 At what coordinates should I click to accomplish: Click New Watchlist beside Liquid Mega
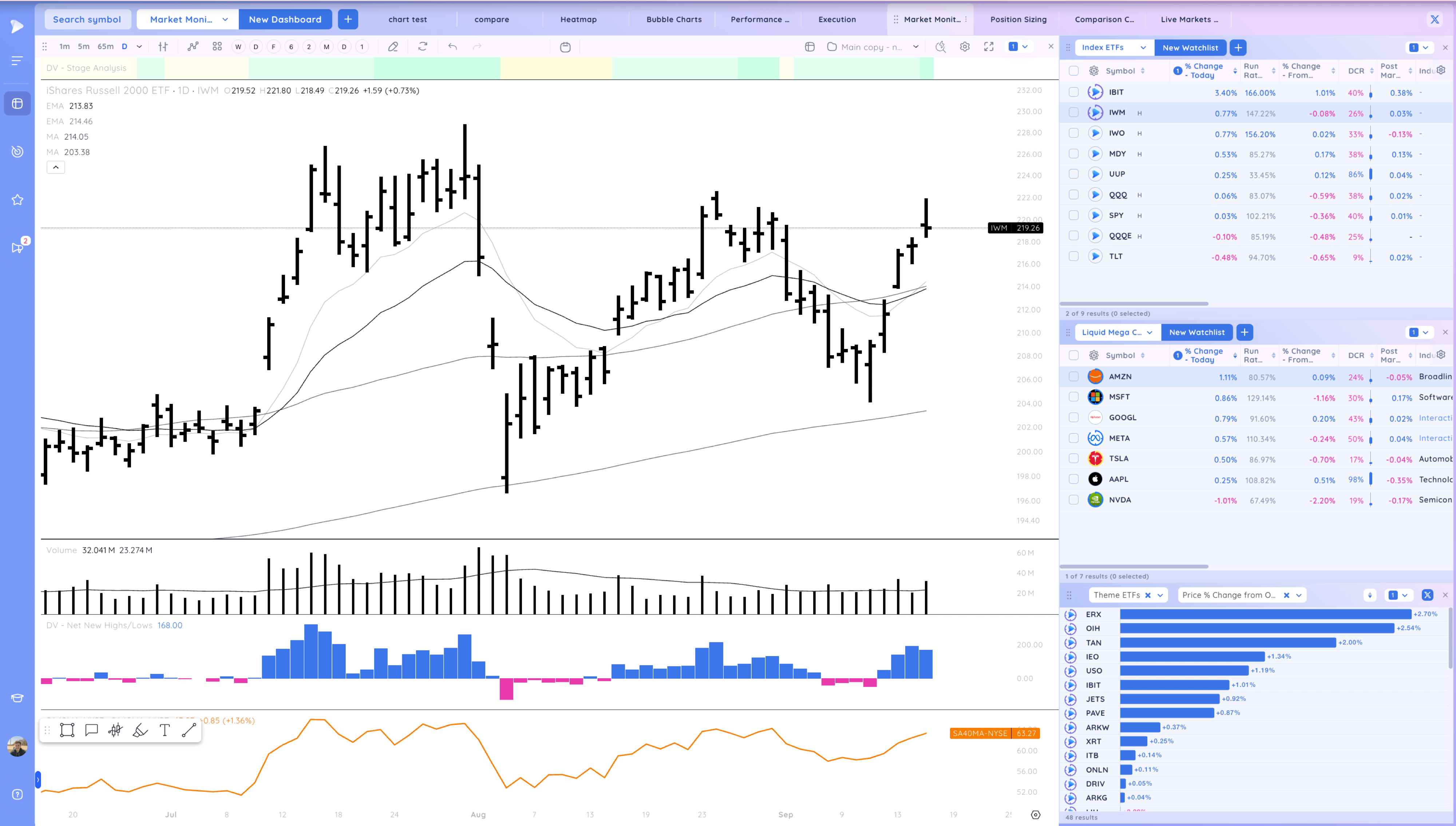tap(1197, 333)
